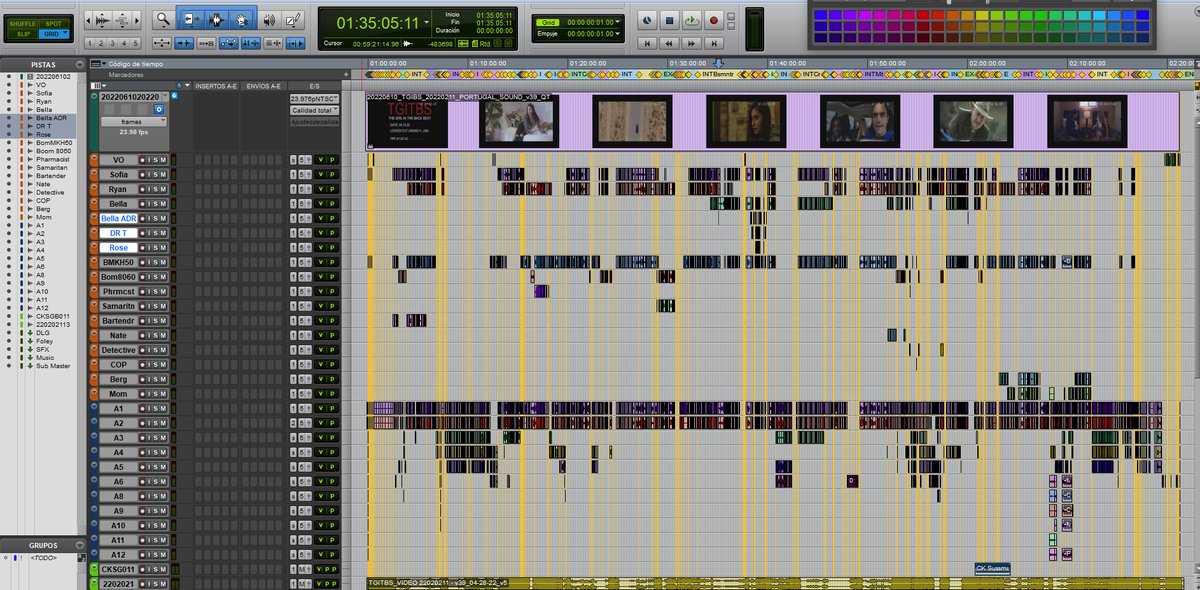Click the MIDI zoom icon
Screen dimensions: 1200x590
click(122, 20)
